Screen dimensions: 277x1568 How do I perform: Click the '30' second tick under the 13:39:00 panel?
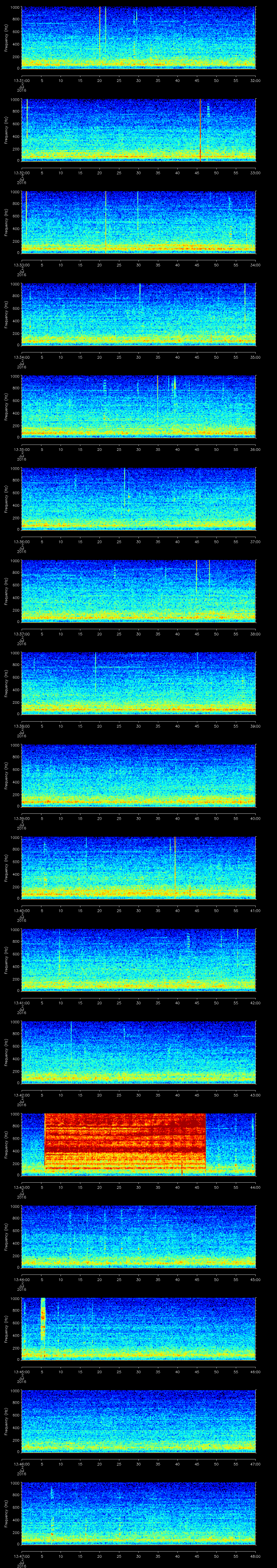click(x=139, y=818)
